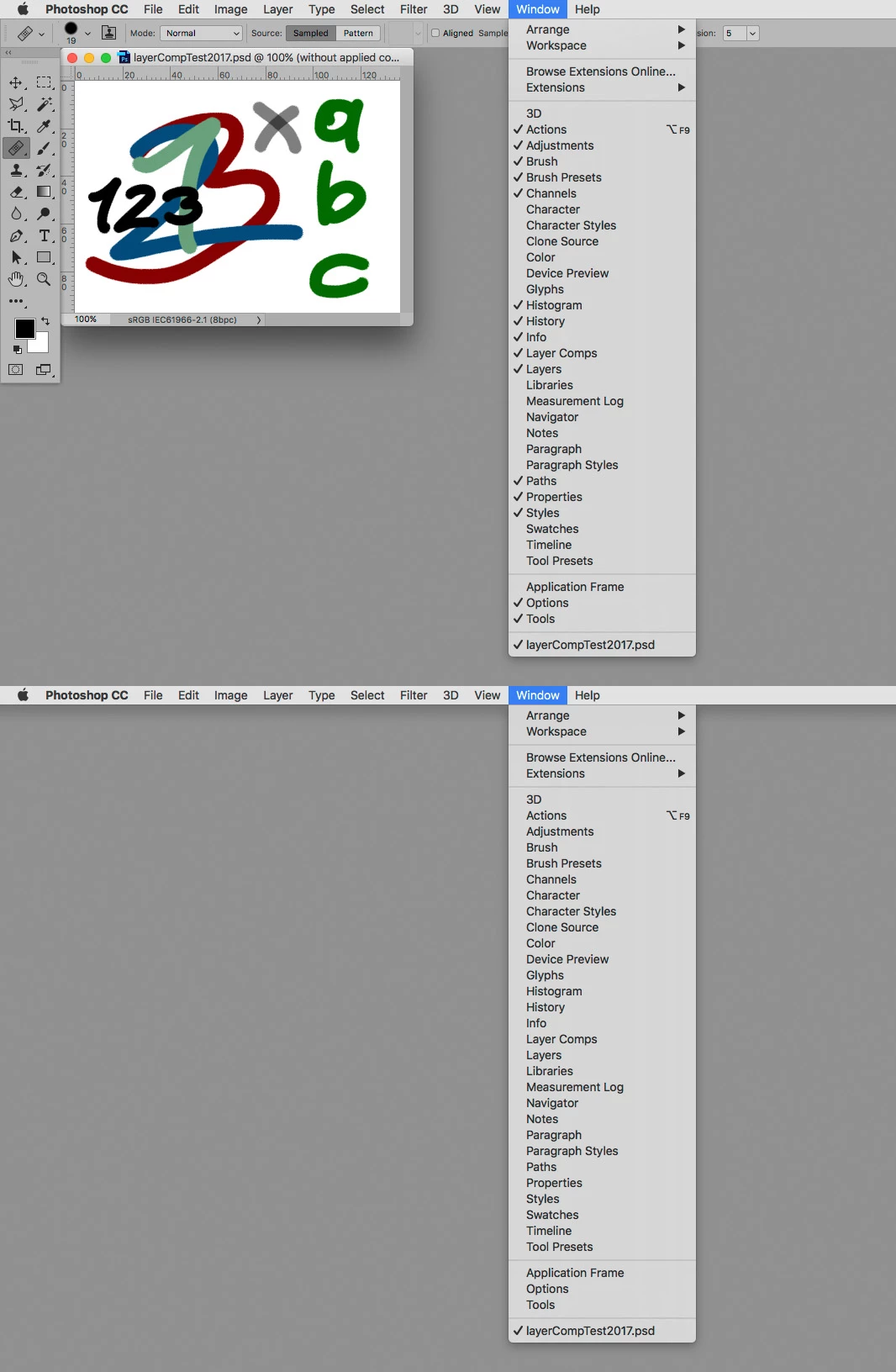Open the Apple menu above document window
Screen dimensions: 896x1372
point(23,9)
